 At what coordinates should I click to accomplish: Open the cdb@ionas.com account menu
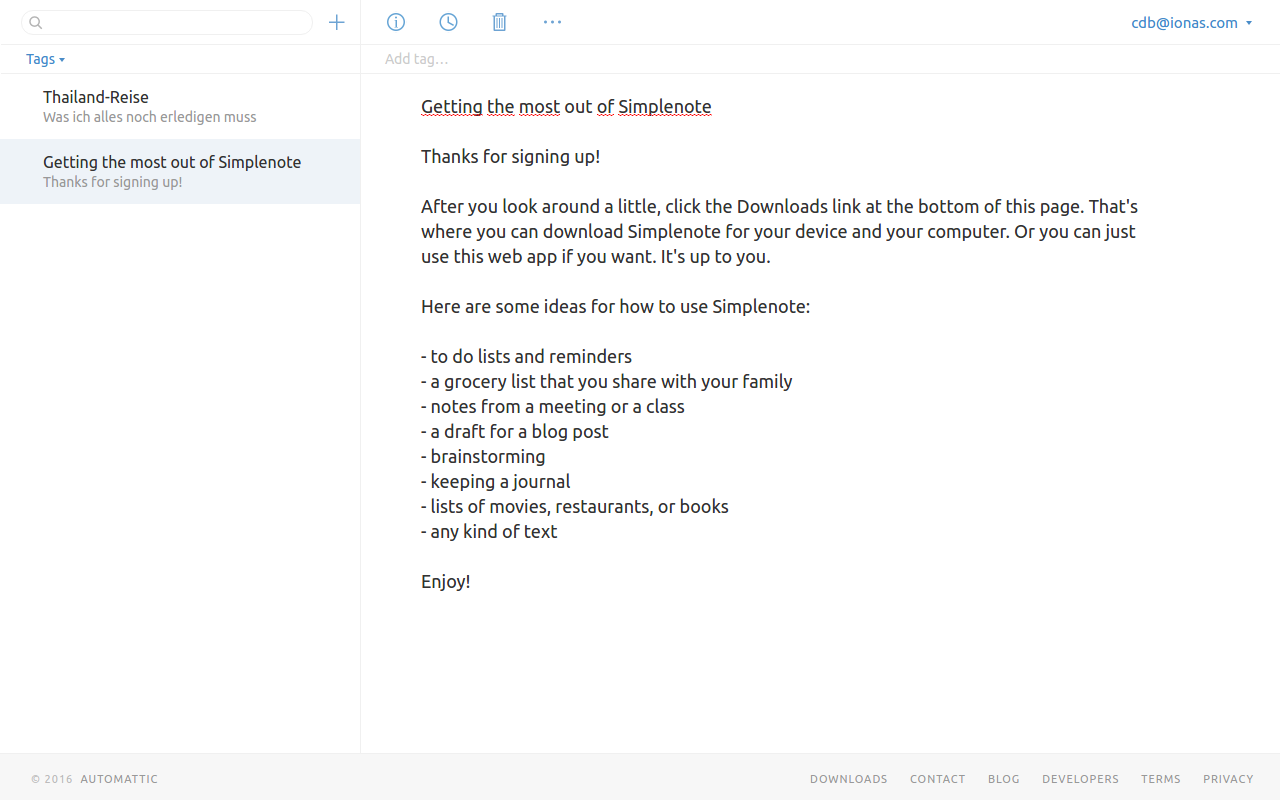point(1192,23)
